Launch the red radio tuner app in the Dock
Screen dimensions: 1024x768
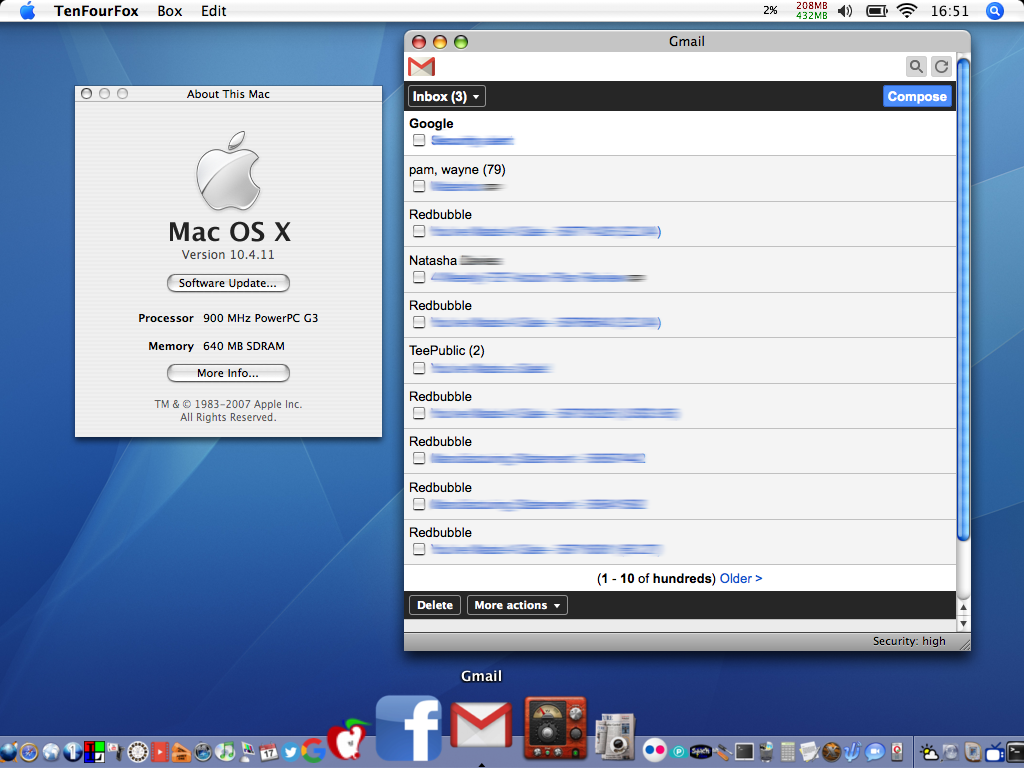pyautogui.click(x=555, y=728)
